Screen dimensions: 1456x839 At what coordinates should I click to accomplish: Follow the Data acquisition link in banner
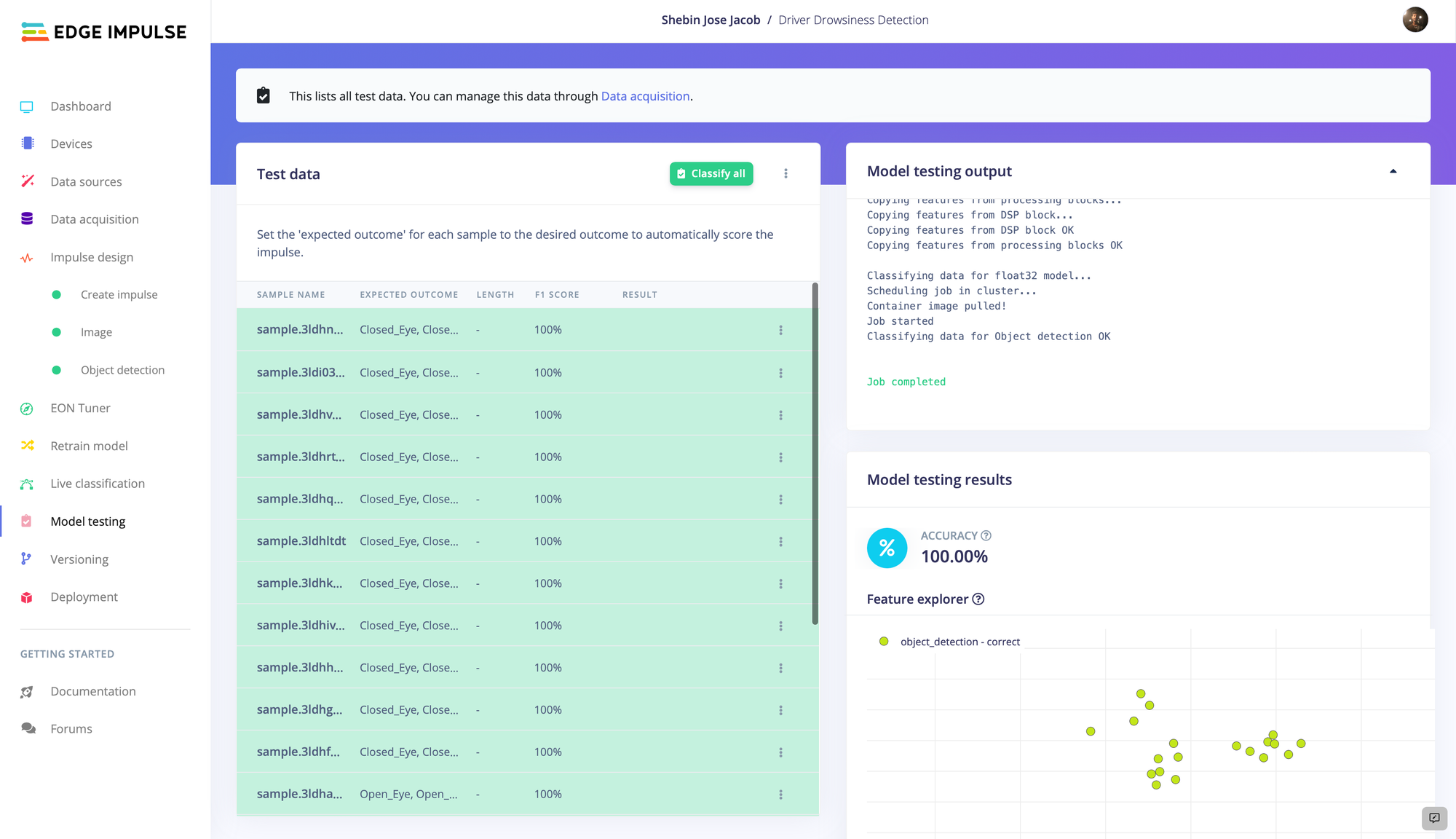point(645,96)
